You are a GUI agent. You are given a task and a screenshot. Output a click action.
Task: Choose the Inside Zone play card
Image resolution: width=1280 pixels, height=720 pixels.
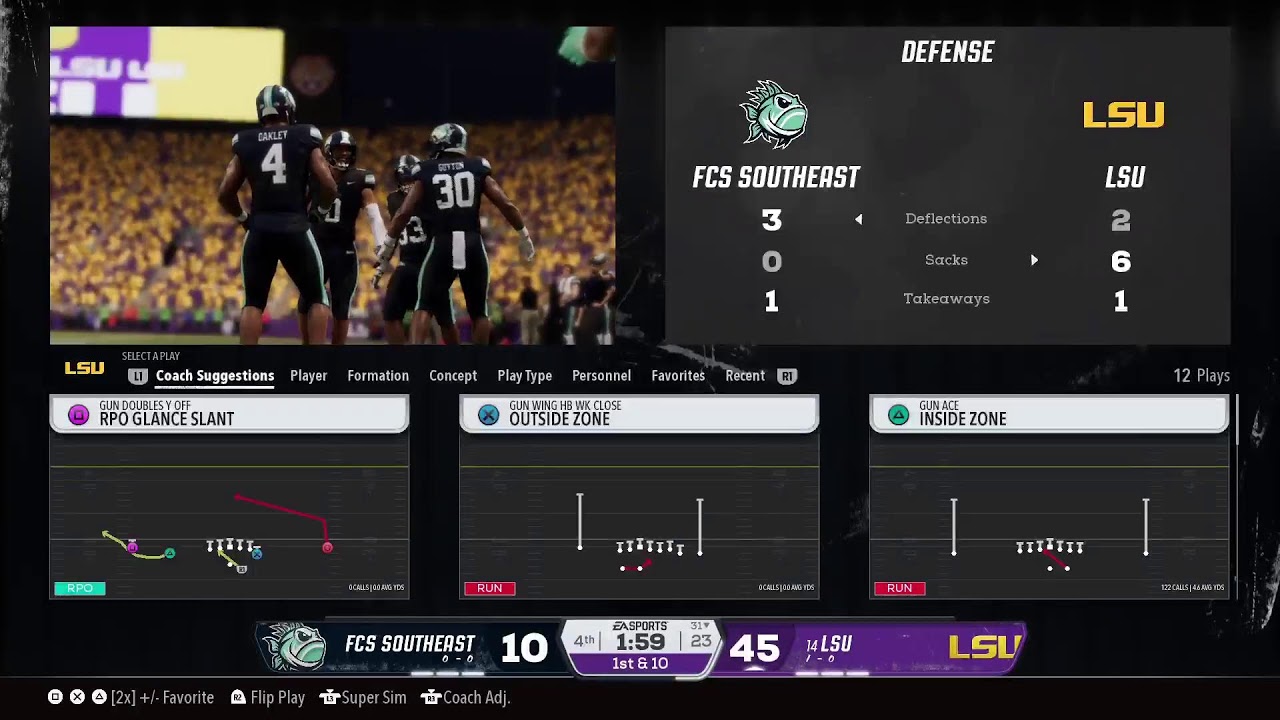point(1049,497)
